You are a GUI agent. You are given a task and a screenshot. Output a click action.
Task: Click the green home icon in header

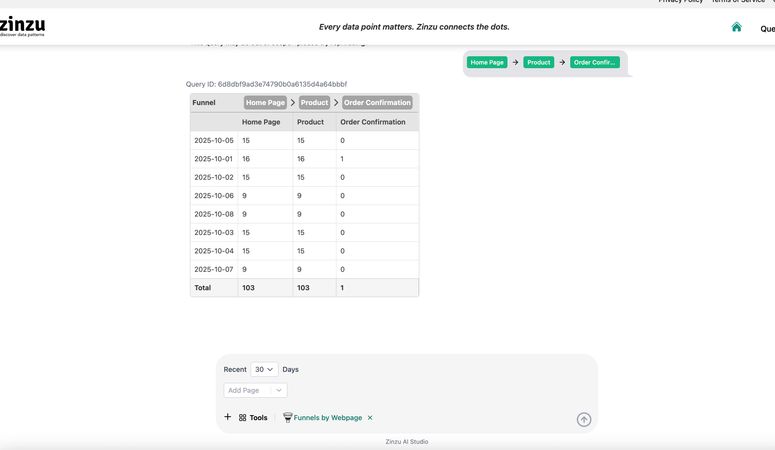click(x=737, y=27)
